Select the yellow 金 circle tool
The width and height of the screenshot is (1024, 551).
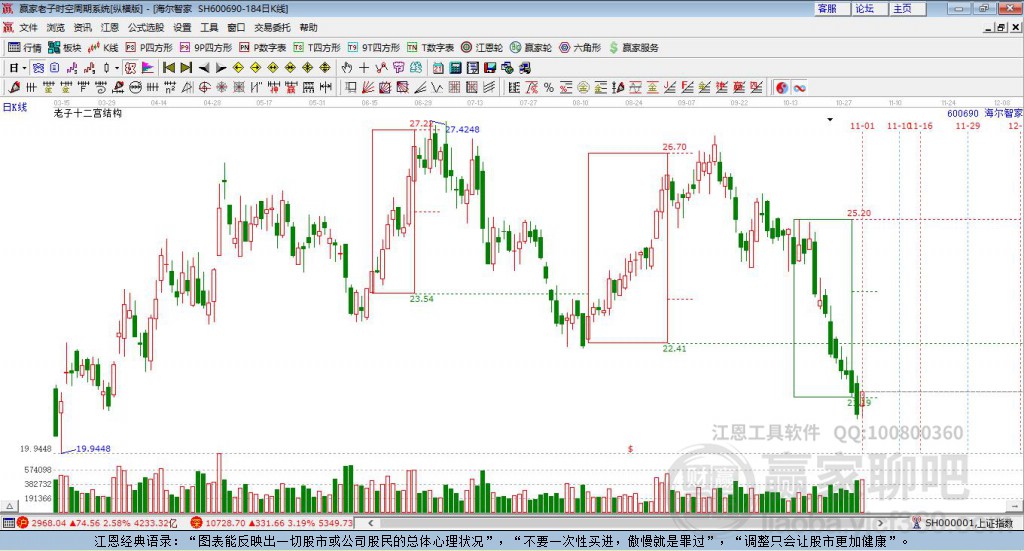pos(583,87)
